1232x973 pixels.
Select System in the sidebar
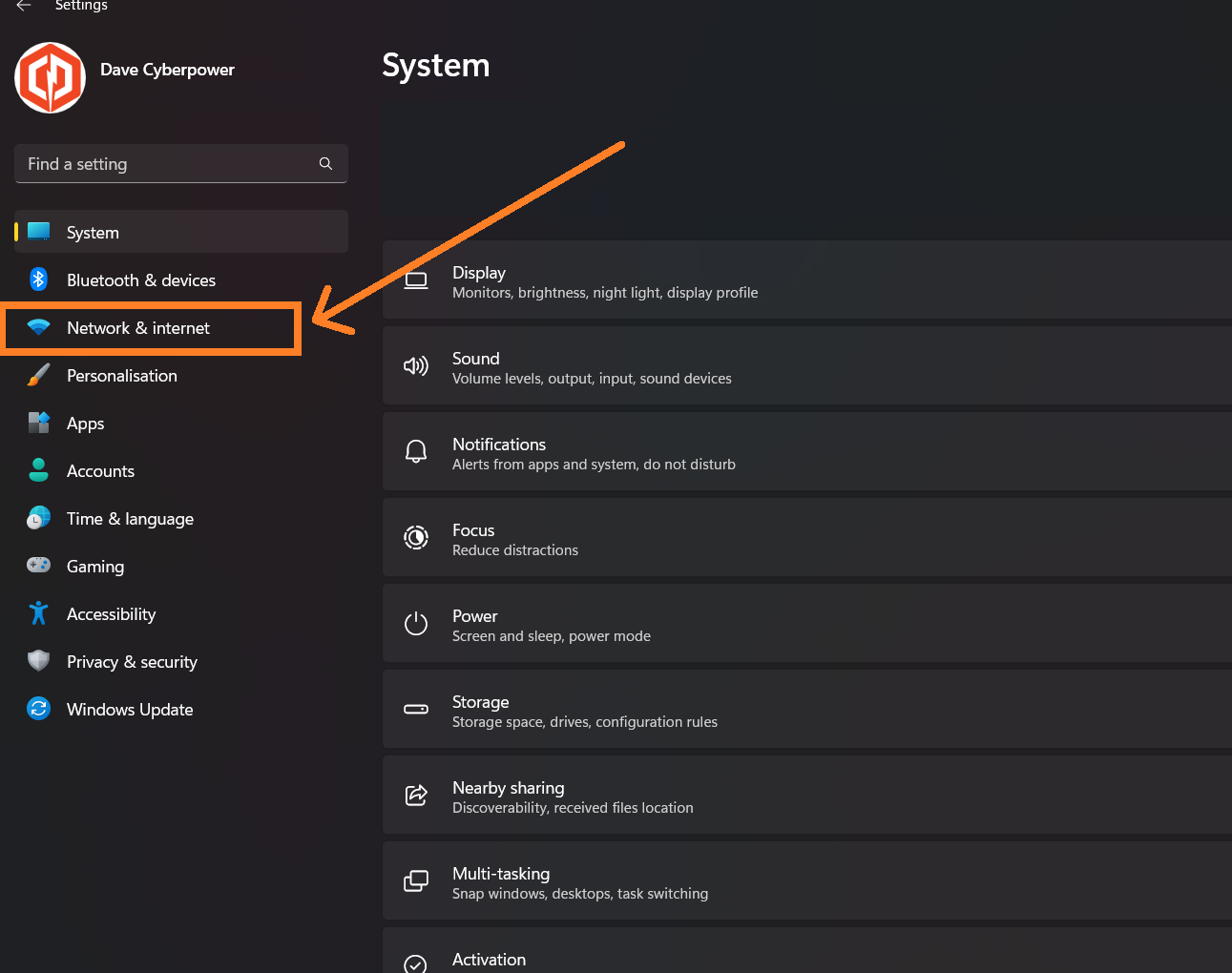93,233
